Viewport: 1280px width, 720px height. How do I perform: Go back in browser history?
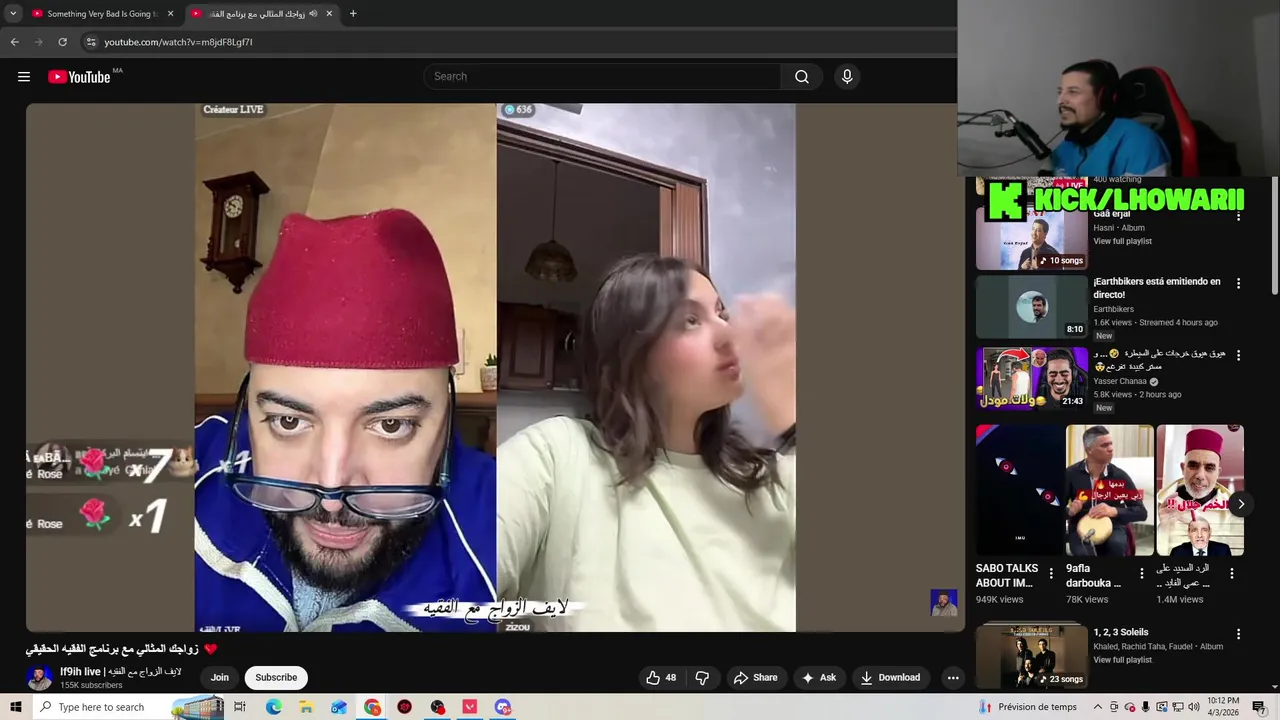(14, 42)
